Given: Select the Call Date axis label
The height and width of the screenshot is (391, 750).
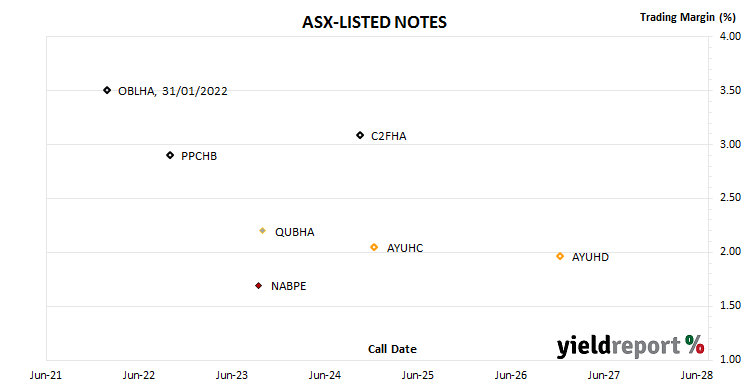Looking at the screenshot, I should (x=392, y=349).
